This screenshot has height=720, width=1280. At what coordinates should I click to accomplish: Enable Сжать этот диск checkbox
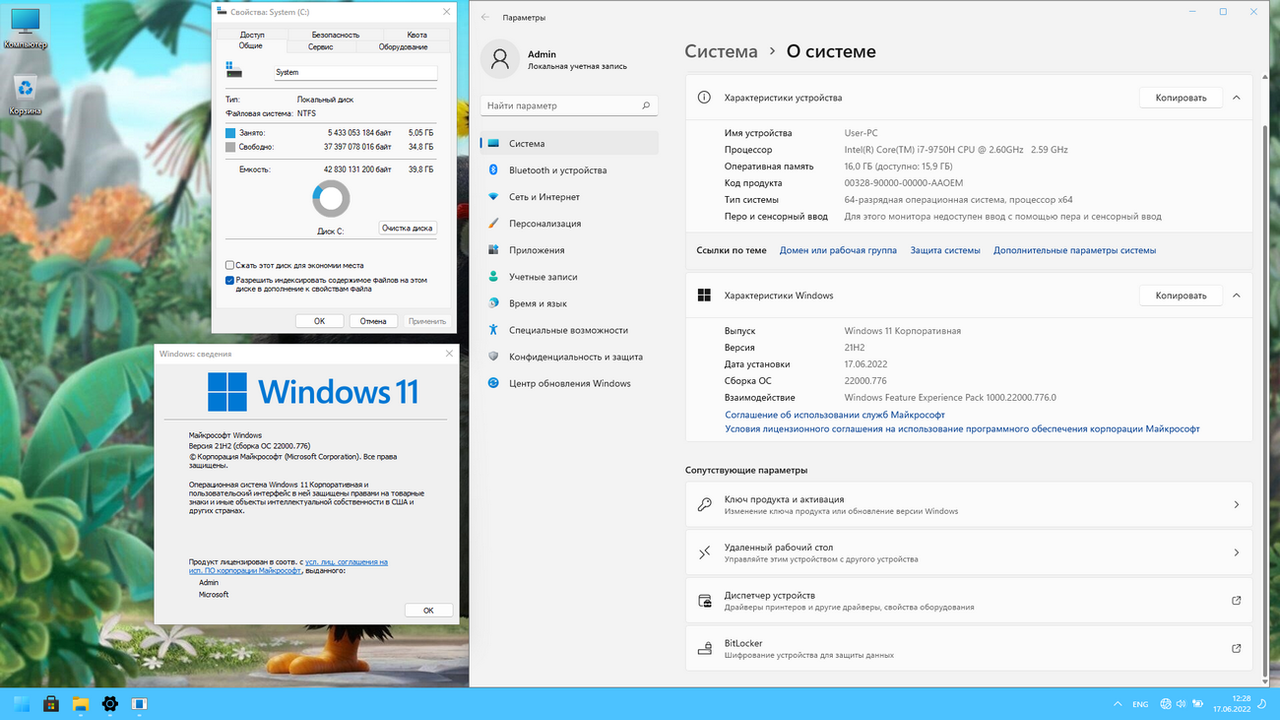click(x=230, y=265)
